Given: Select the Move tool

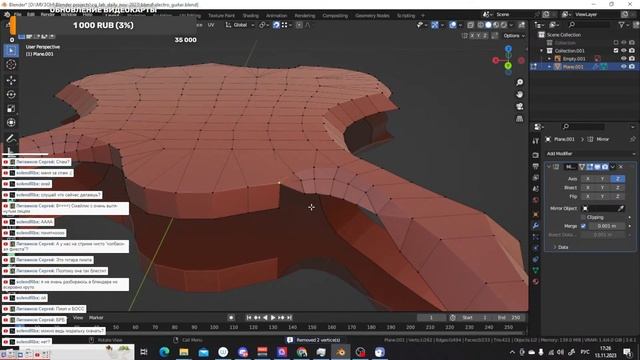Looking at the screenshot, I should [11, 80].
